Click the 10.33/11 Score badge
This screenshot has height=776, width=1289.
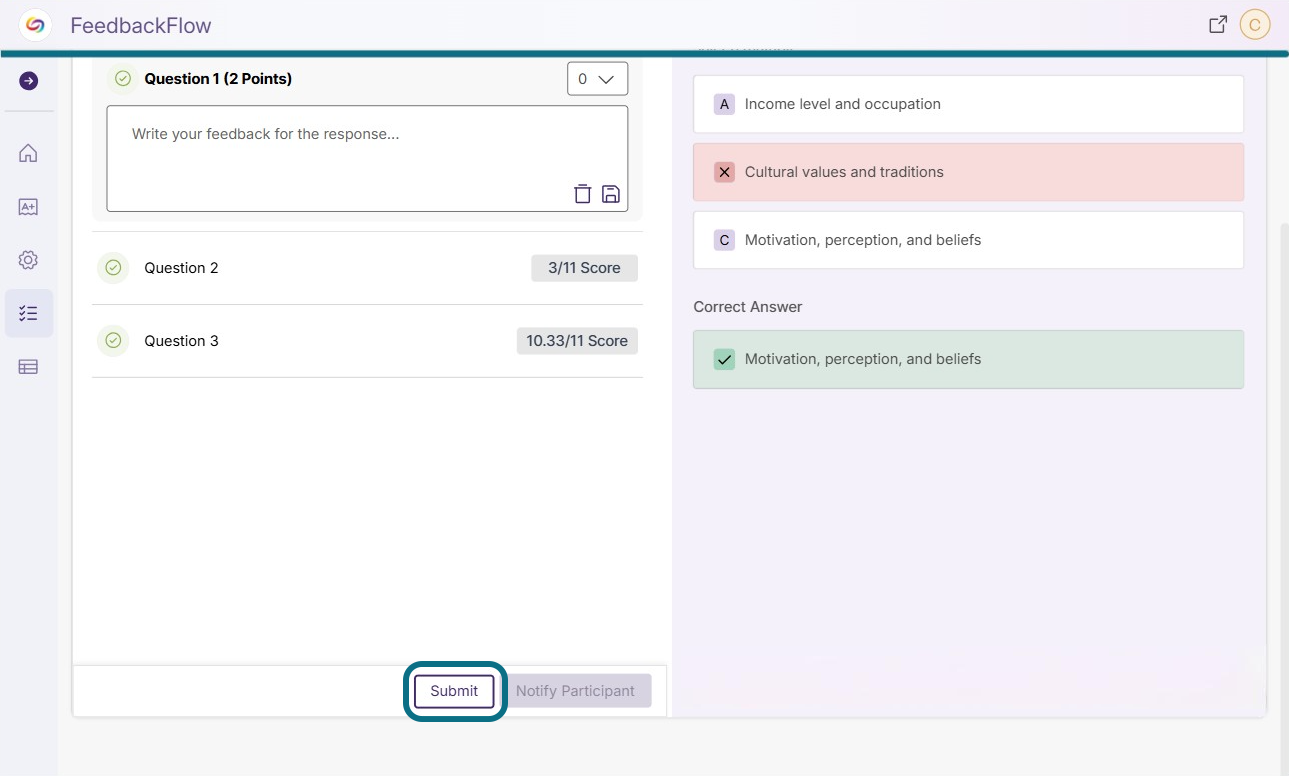point(577,341)
